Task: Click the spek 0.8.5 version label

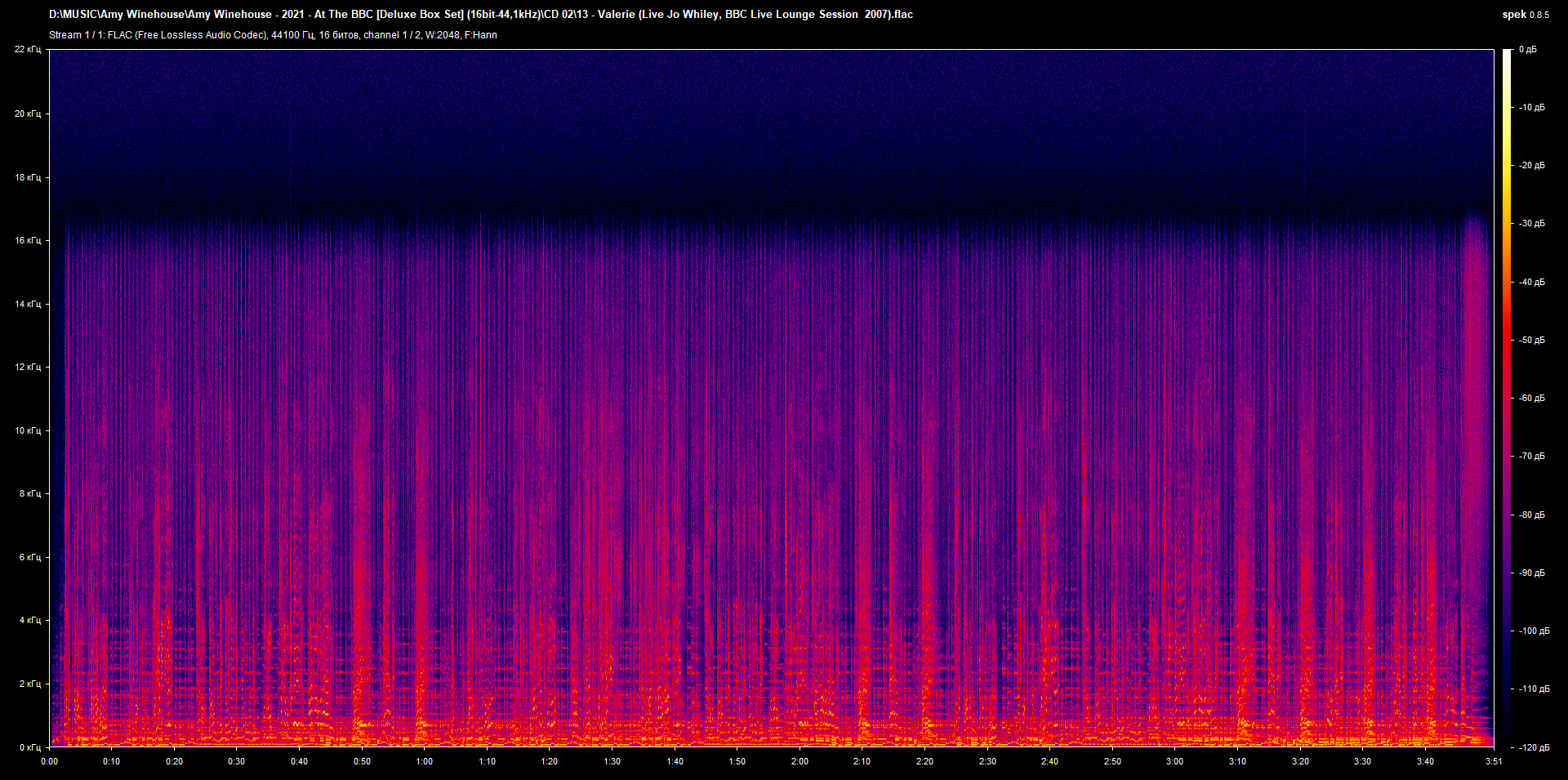Action: [x=1525, y=15]
